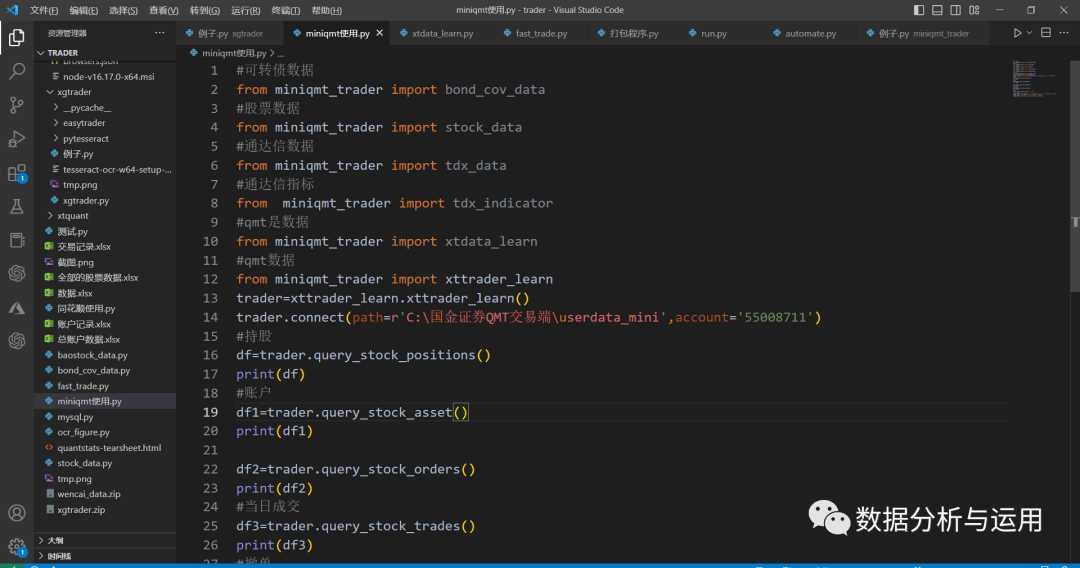Place cursor on line 19 query_stock_asset
The height and width of the screenshot is (568, 1080).
pyautogui.click(x=386, y=412)
